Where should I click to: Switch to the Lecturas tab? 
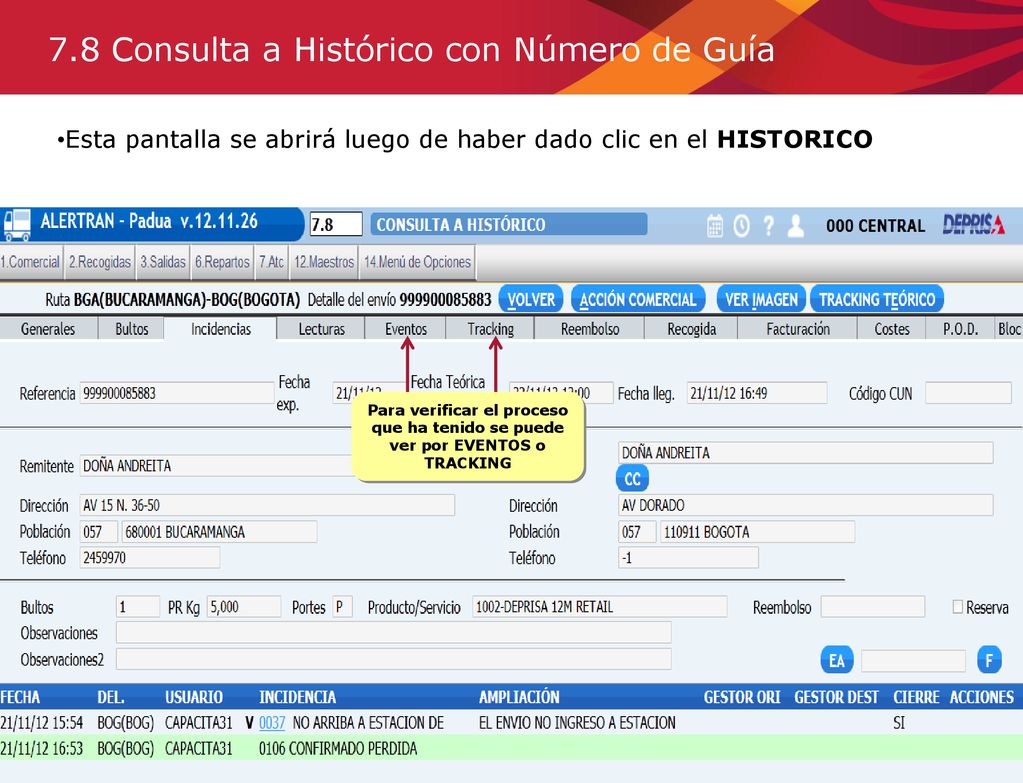tap(322, 329)
